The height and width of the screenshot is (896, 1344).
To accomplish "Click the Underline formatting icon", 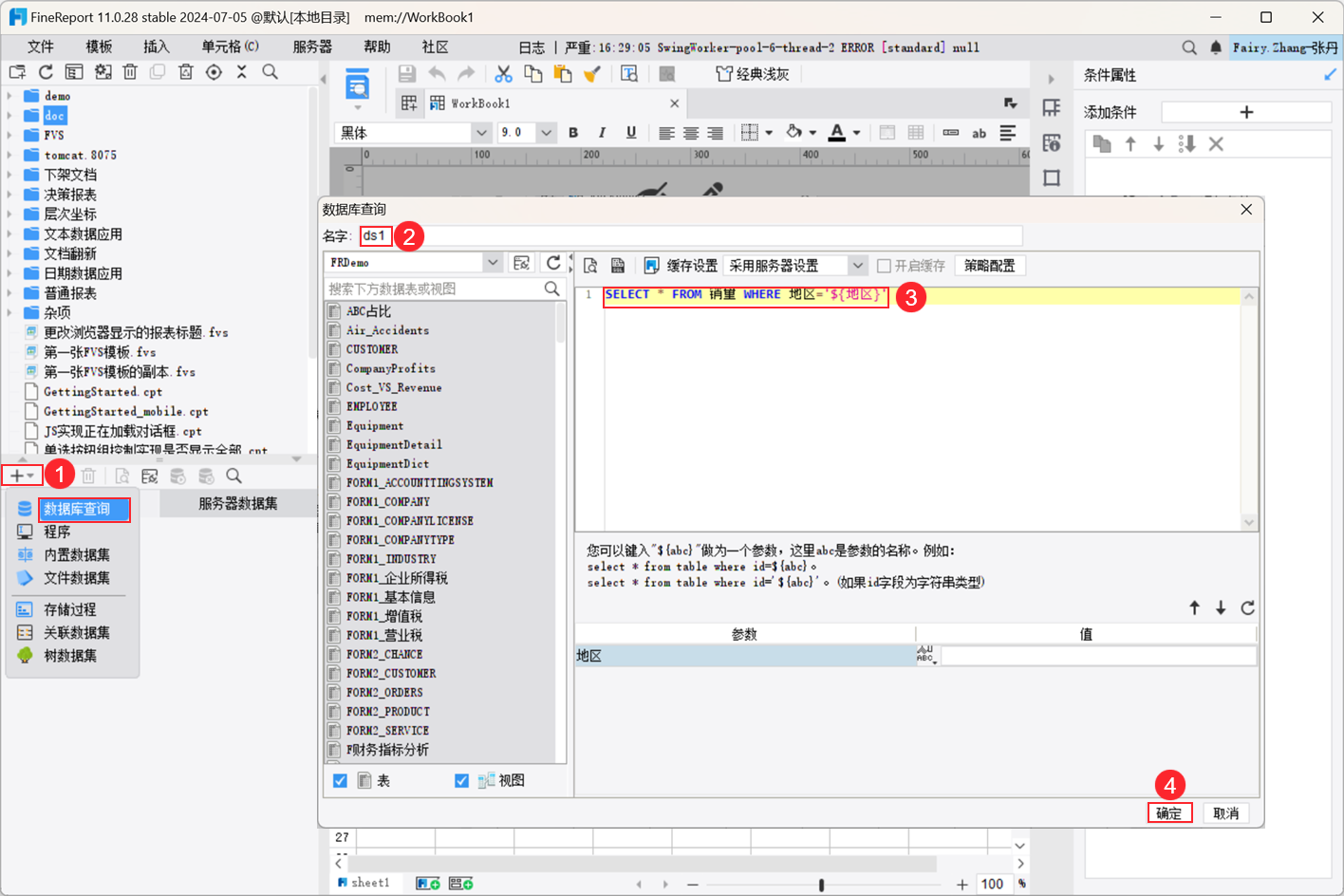I will coord(631,133).
